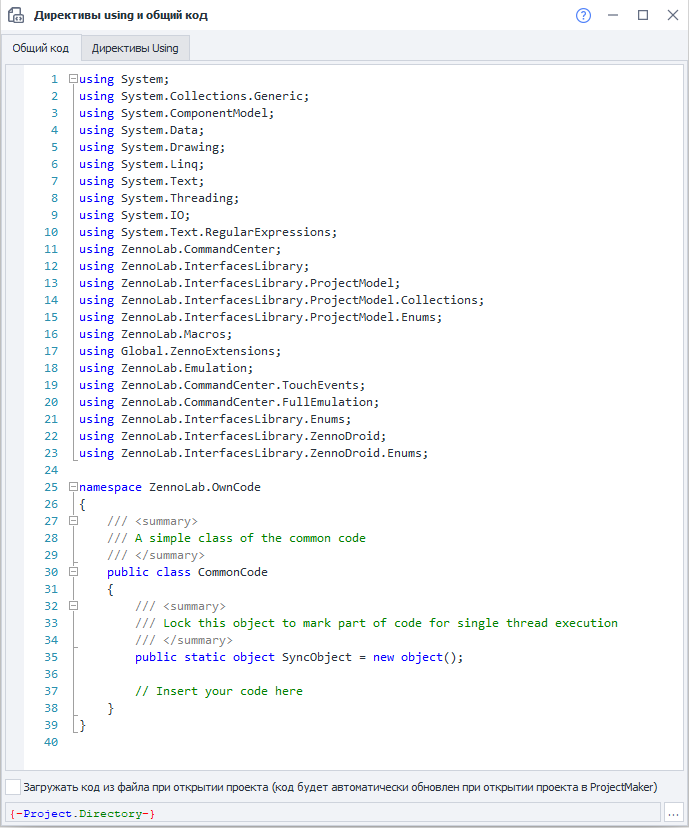The image size is (689, 828).
Task: Click the window icon in the title bar
Action: pos(16,16)
